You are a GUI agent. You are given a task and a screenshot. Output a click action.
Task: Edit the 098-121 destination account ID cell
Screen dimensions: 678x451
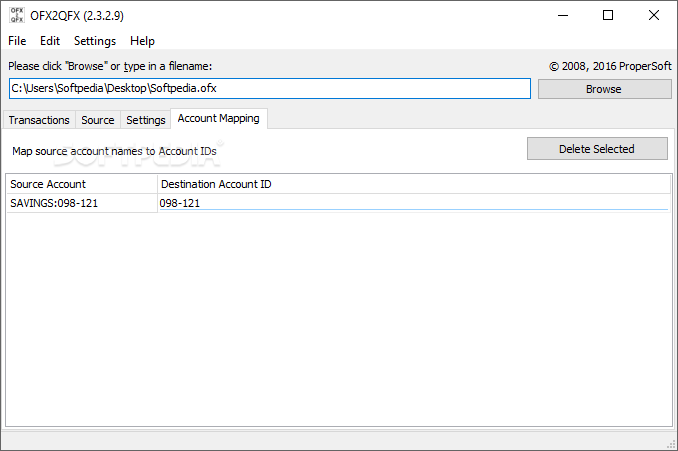coord(414,203)
